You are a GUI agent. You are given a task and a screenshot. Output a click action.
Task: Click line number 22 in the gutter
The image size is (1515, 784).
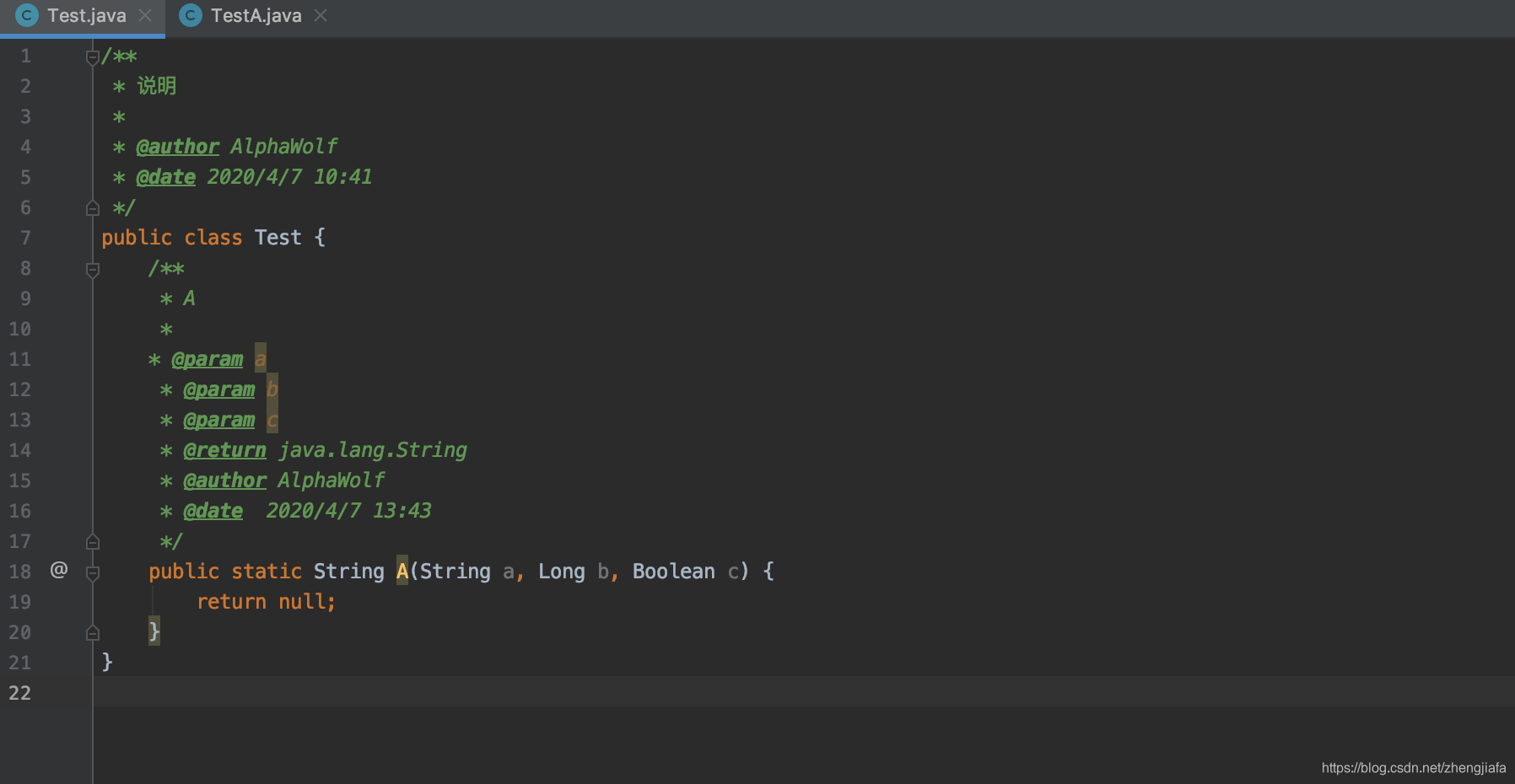(19, 693)
